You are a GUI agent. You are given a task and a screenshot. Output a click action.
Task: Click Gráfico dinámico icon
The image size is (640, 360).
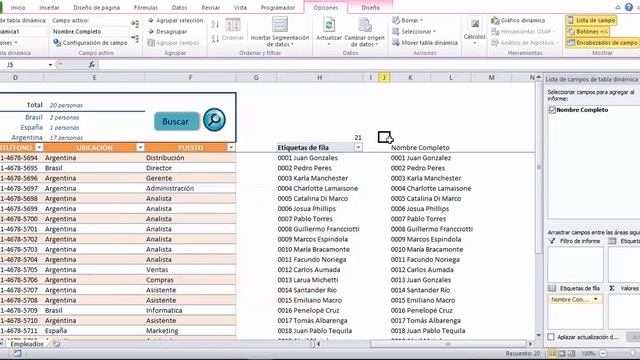coord(495,20)
